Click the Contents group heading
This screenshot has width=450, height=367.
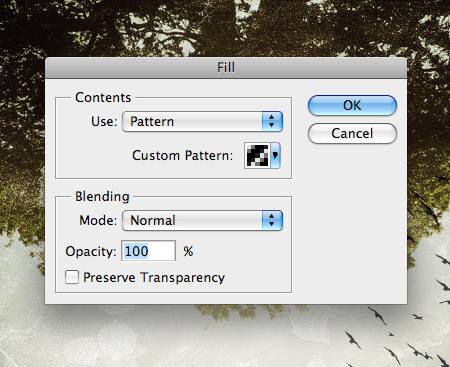(103, 97)
